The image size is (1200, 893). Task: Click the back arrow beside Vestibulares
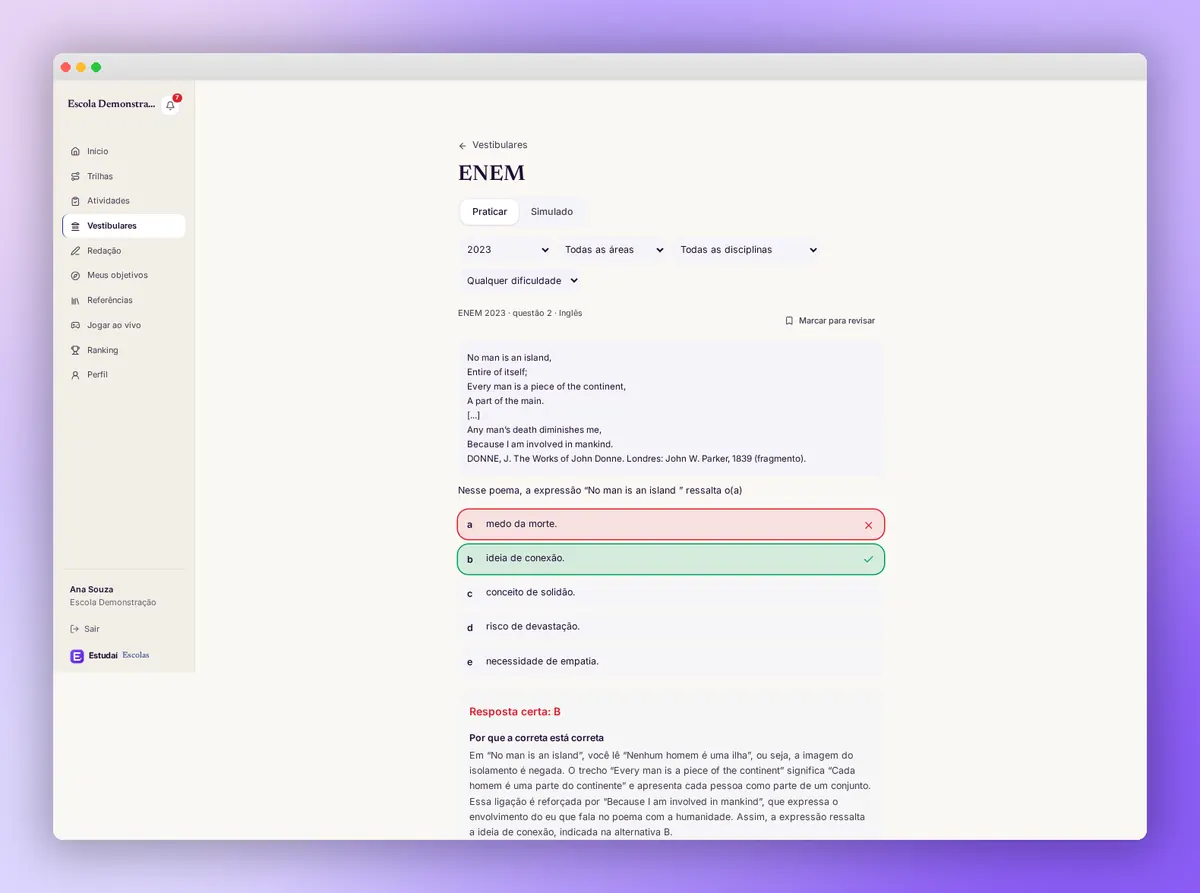point(462,146)
